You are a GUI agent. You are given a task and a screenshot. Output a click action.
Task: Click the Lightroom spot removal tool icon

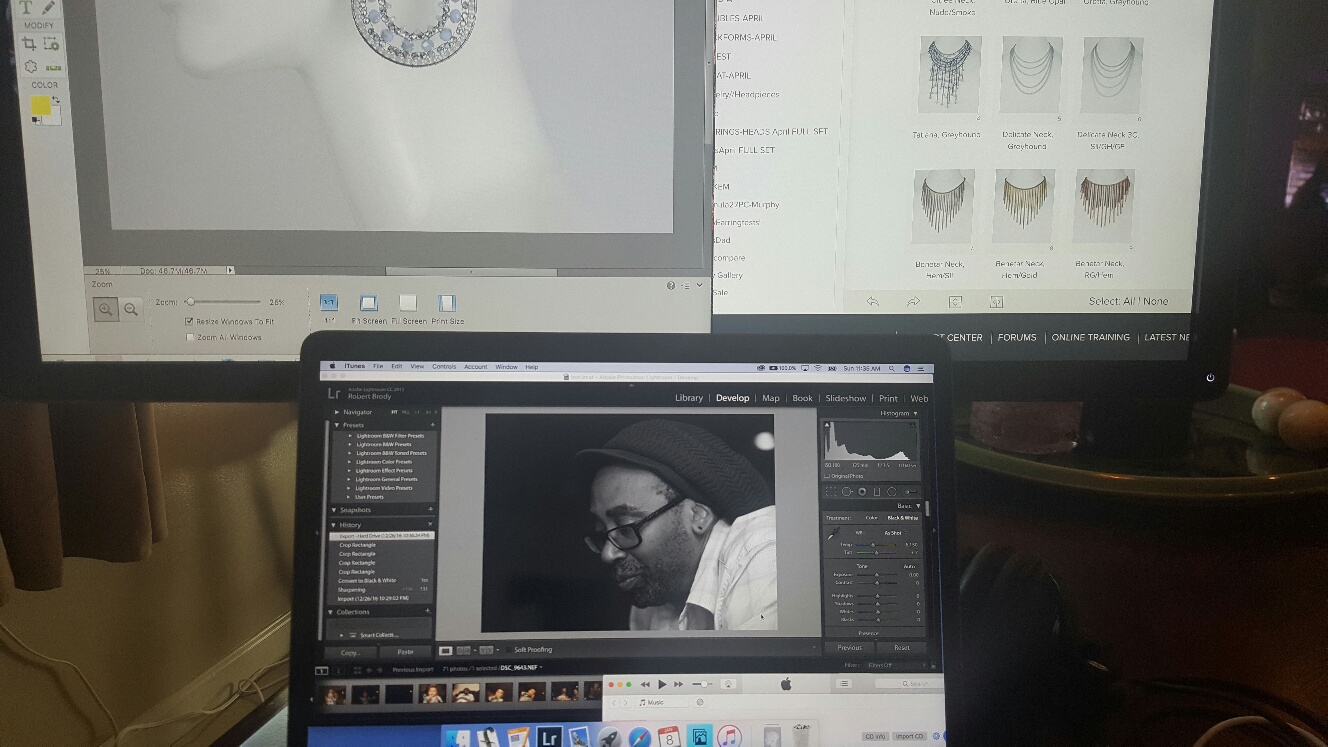(847, 492)
